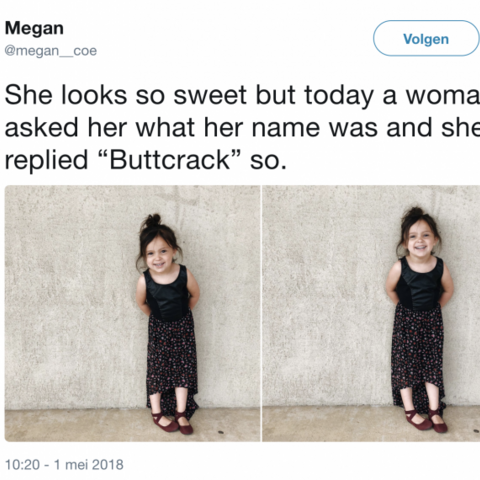Screen dimensions: 480x480
Task: Open Megan's profile via display name
Action: point(34,28)
